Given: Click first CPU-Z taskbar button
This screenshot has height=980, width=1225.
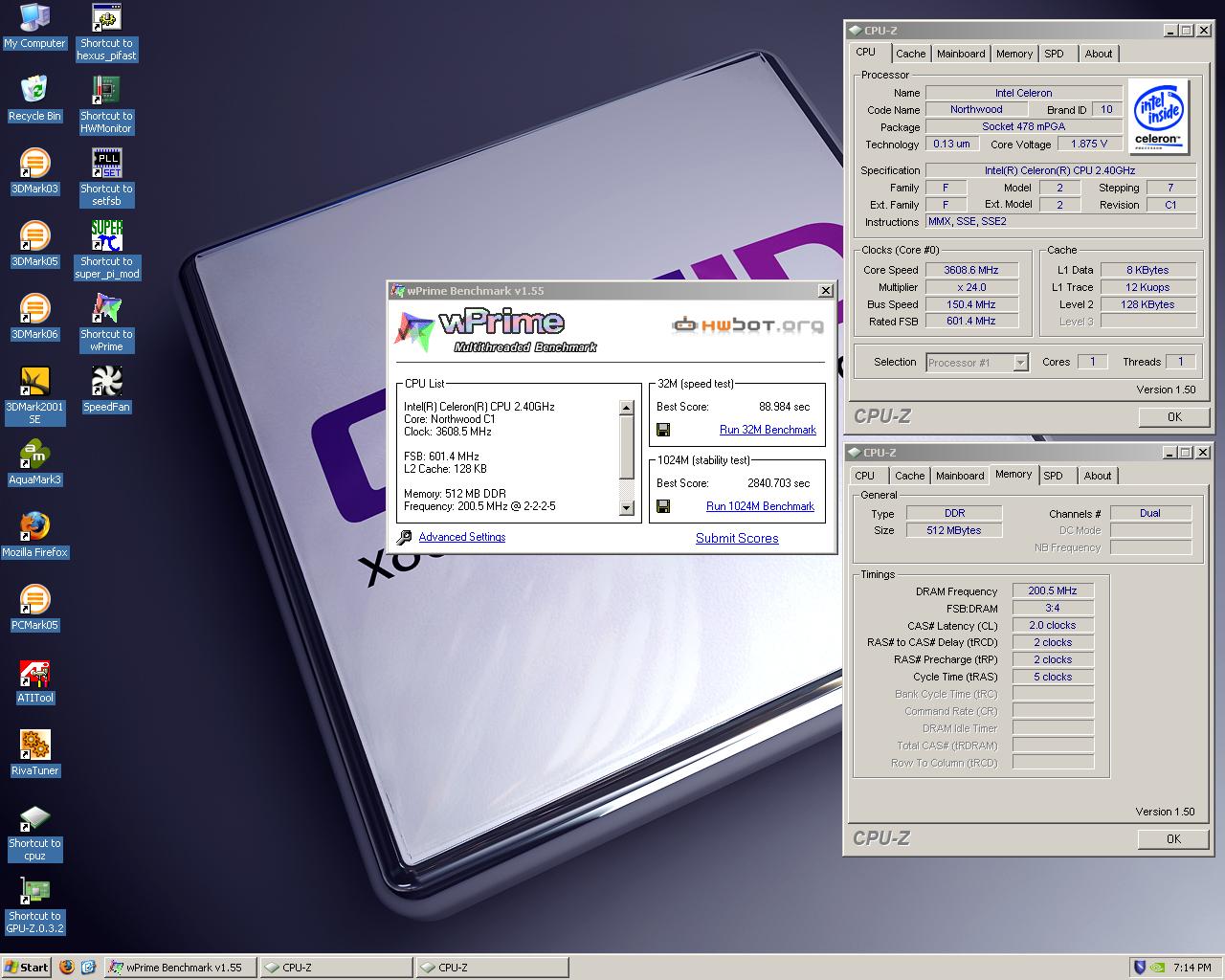Looking at the screenshot, I should click(336, 968).
